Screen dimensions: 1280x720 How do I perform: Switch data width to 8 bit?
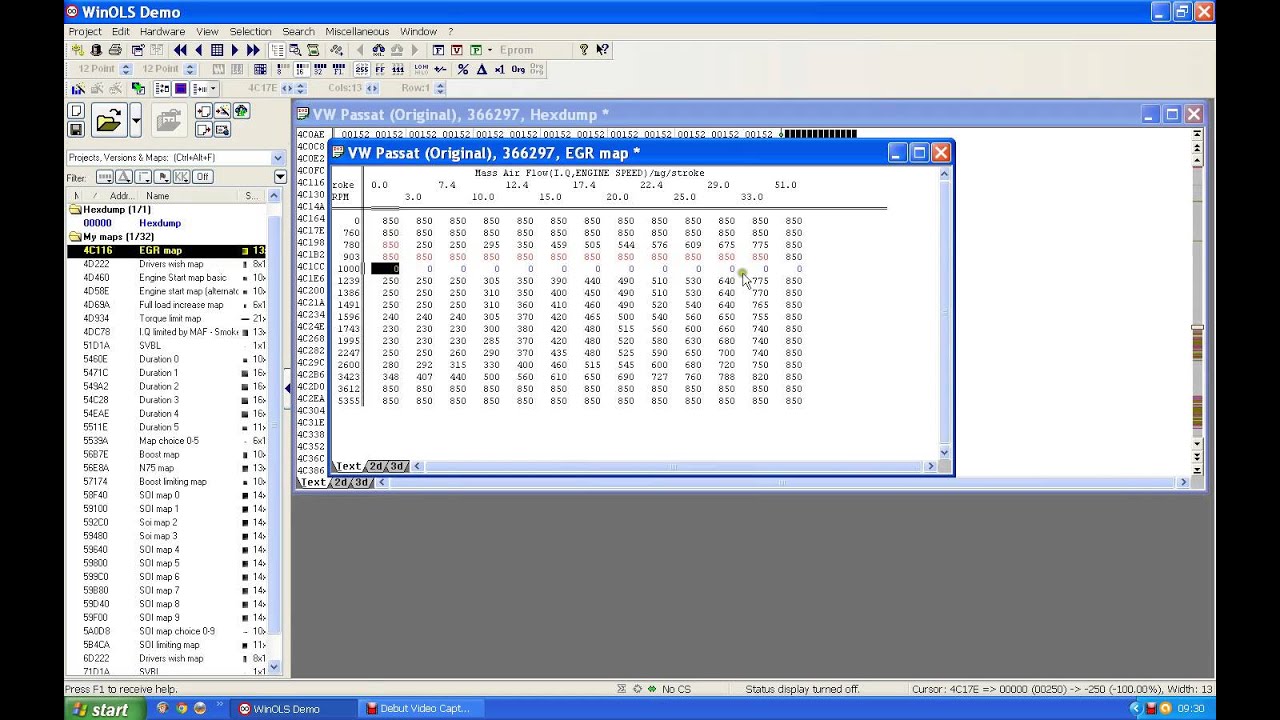(282, 69)
